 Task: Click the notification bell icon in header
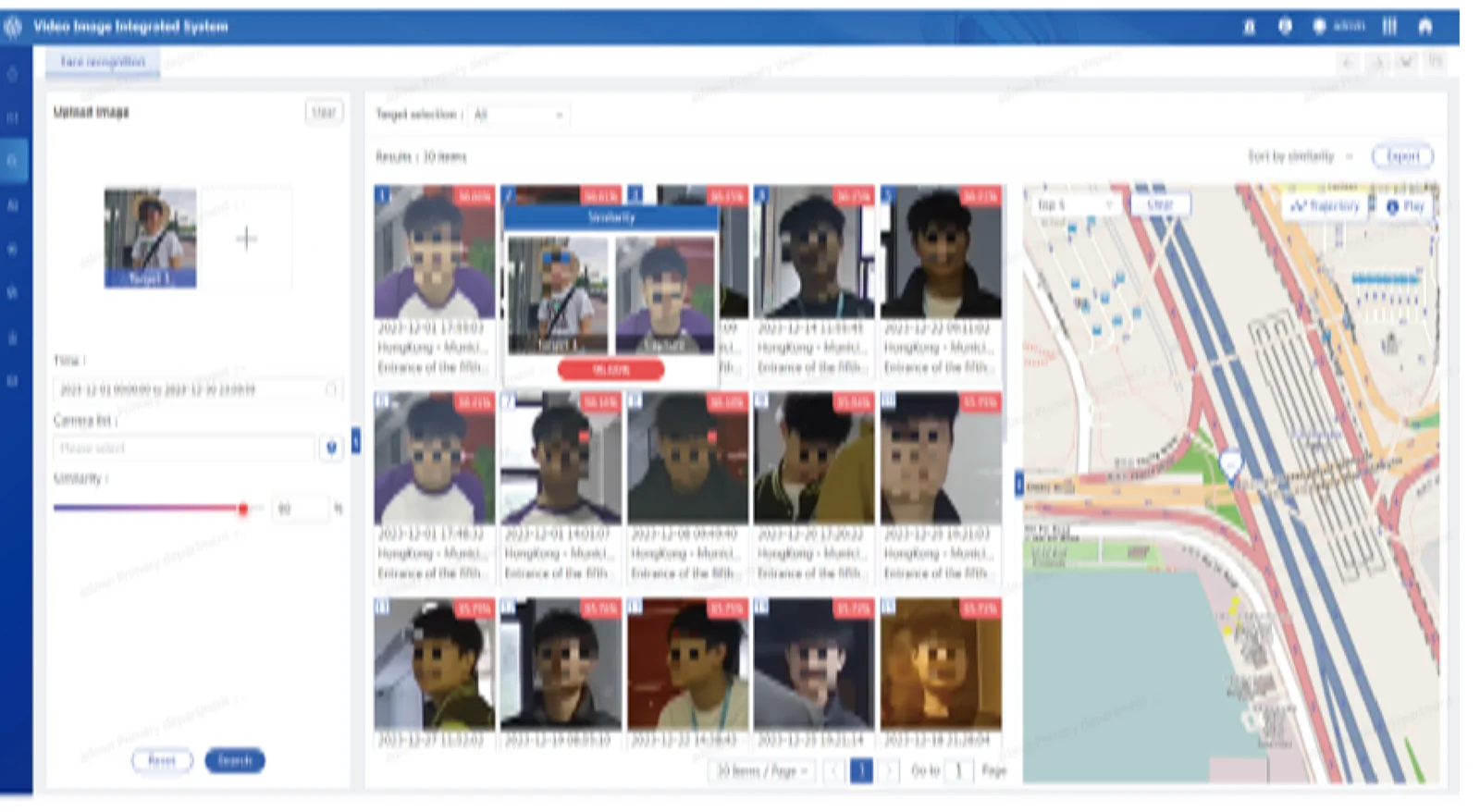point(1249,27)
